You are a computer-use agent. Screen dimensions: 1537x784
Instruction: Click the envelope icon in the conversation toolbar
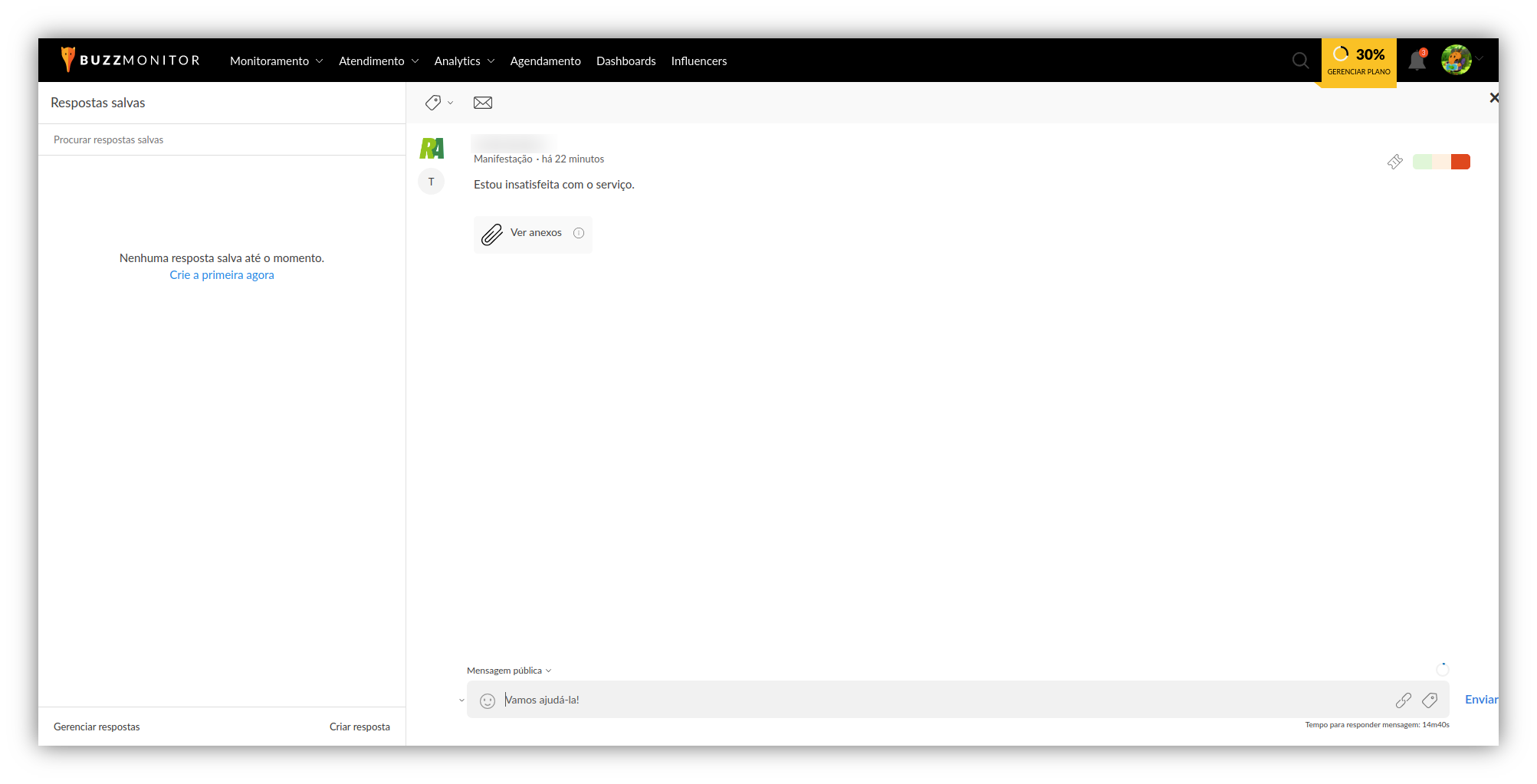(483, 103)
